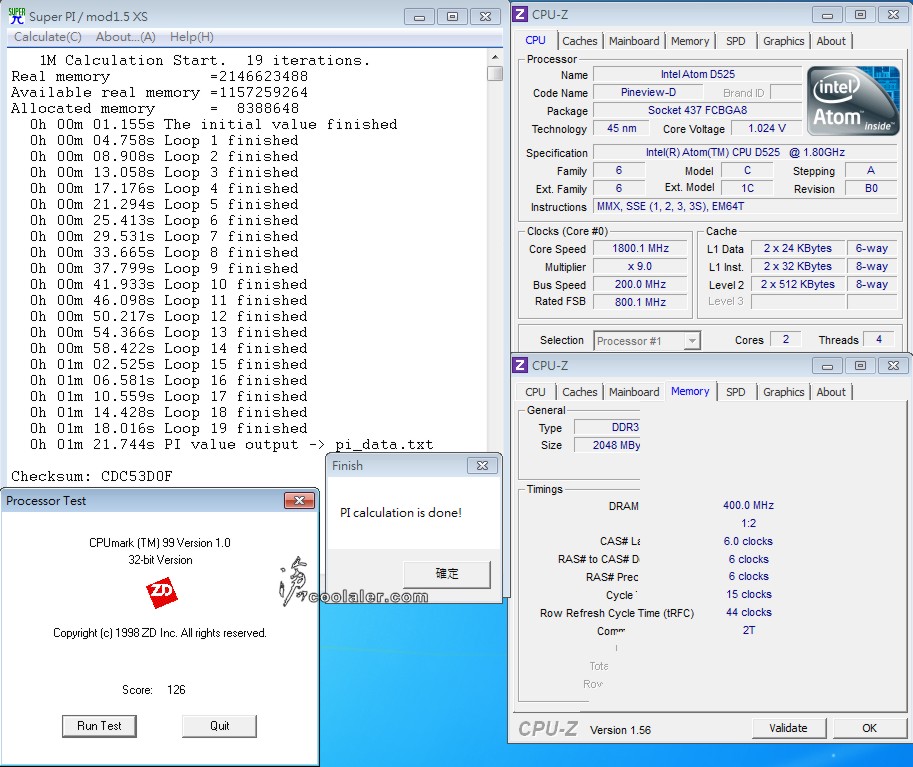The height and width of the screenshot is (767, 913).
Task: Click the Validate button in CPU-Z
Action: coord(788,728)
